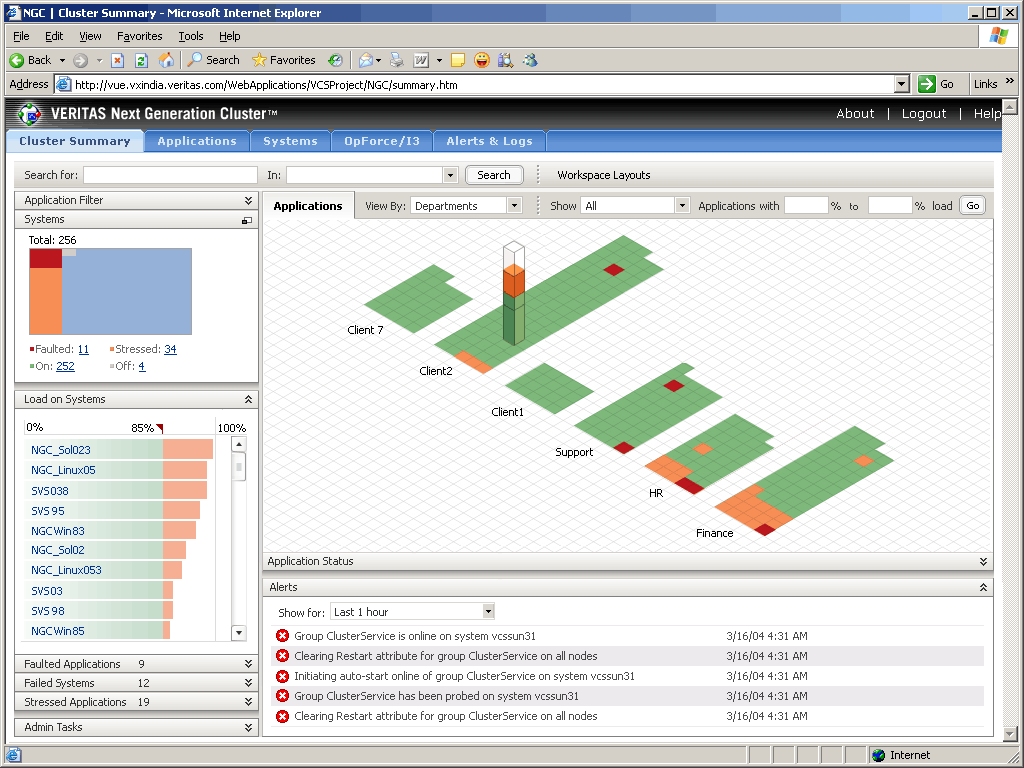Click the Refresh page icon
The width and height of the screenshot is (1024, 768).
141,60
